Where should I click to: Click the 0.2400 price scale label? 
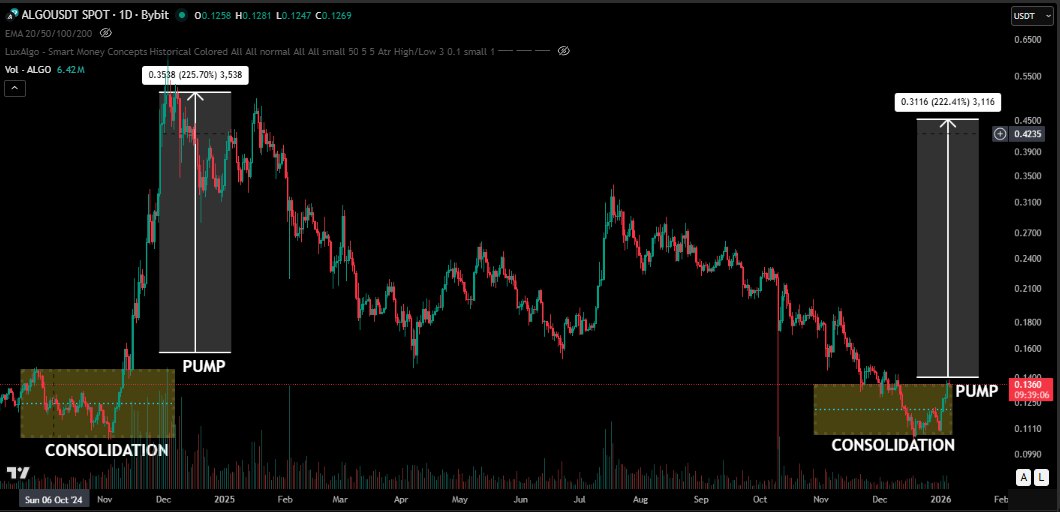click(1028, 259)
